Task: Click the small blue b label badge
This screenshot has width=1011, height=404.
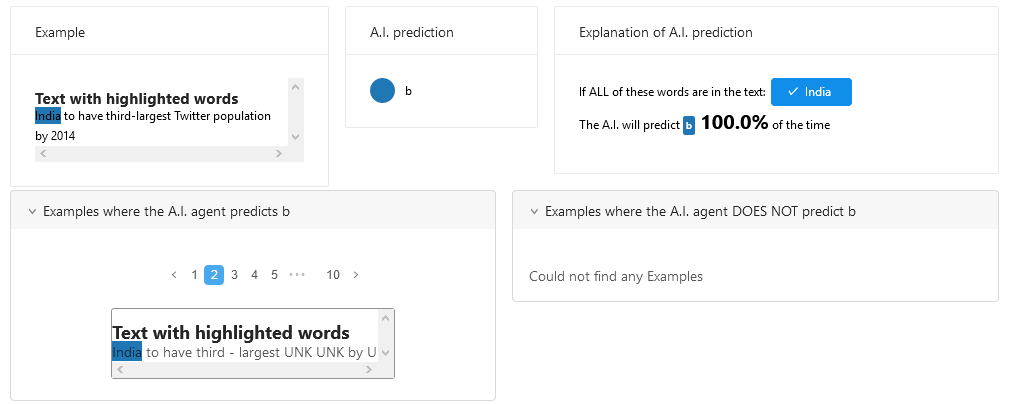Action: (x=689, y=126)
